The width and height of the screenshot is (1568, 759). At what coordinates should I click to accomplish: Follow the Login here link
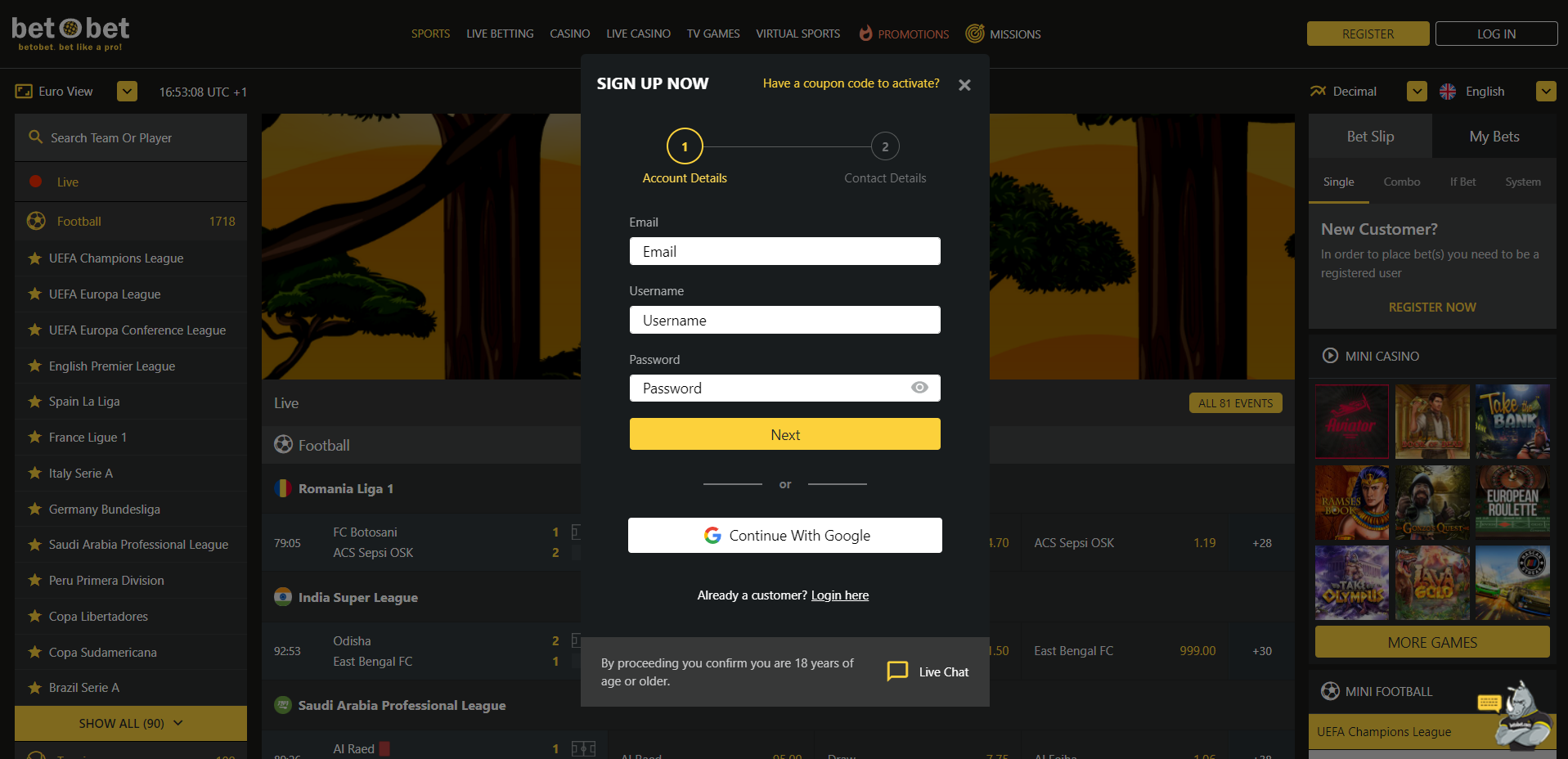click(840, 595)
